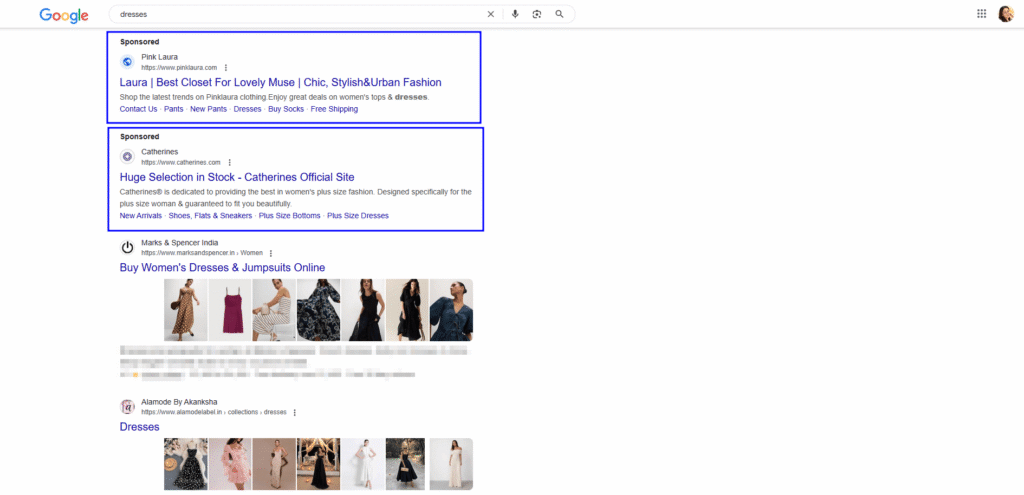Open the striped dress seated model thumbnail
1024x495 pixels.
click(x=274, y=310)
